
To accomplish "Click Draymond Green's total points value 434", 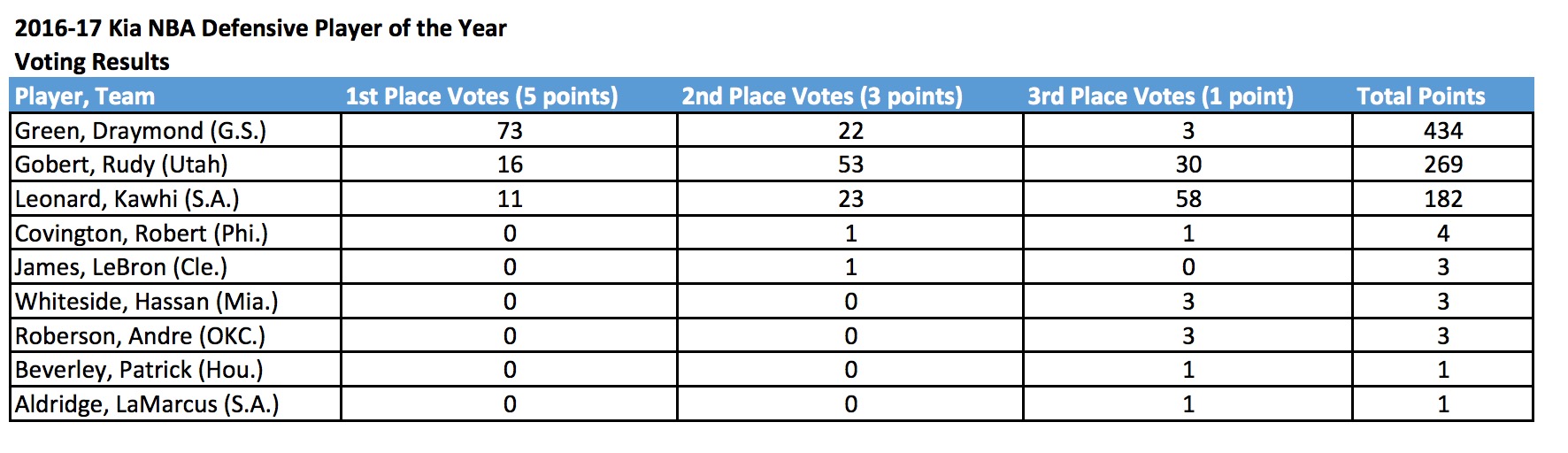I will tap(1442, 131).
